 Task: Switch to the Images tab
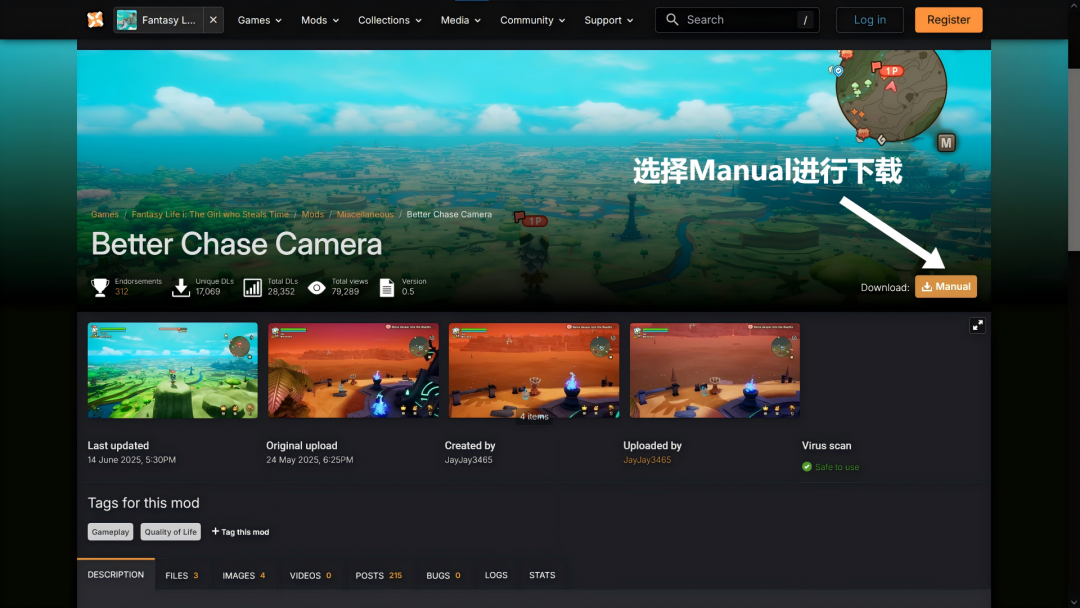(x=244, y=575)
